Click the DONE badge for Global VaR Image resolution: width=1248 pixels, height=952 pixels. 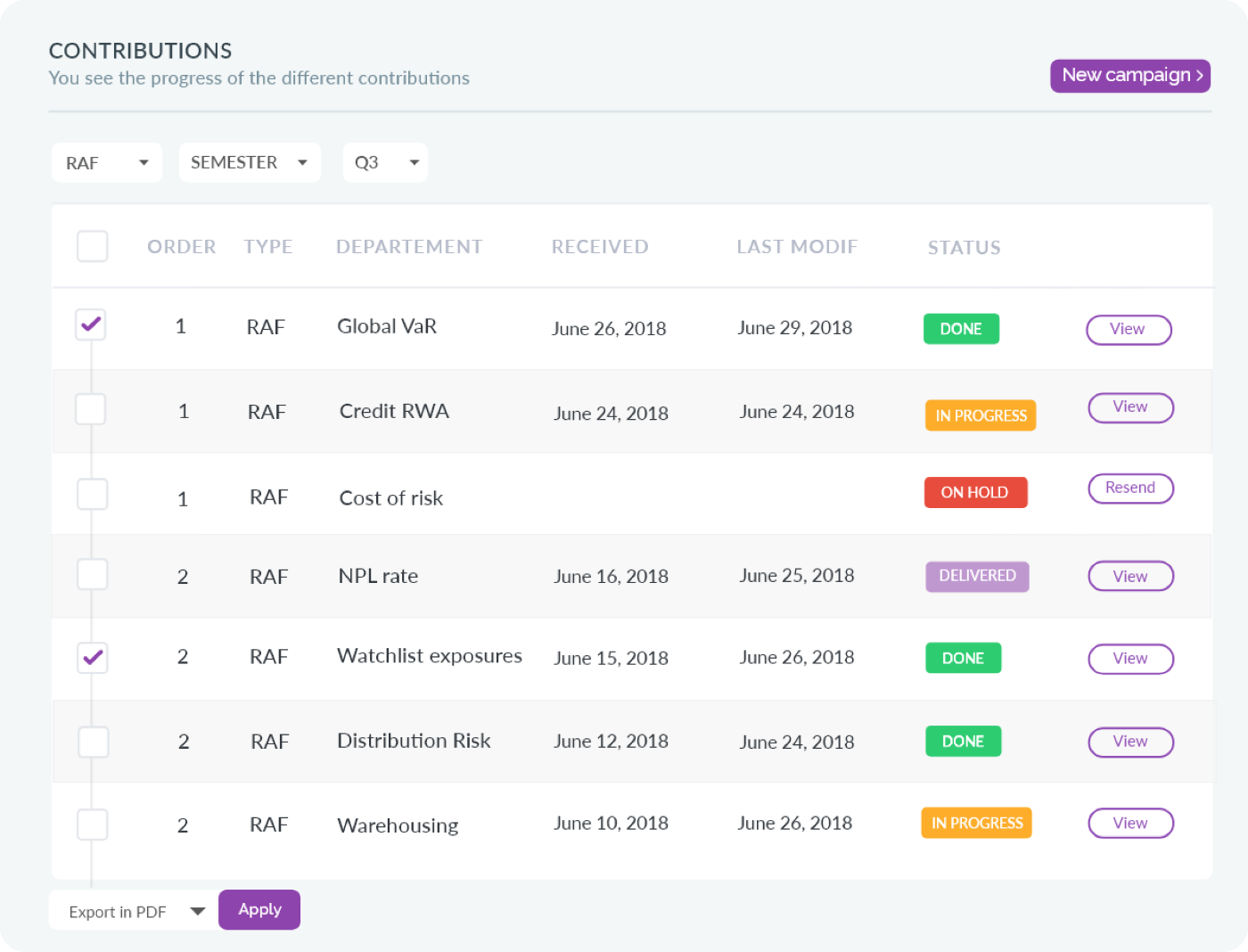tap(961, 329)
